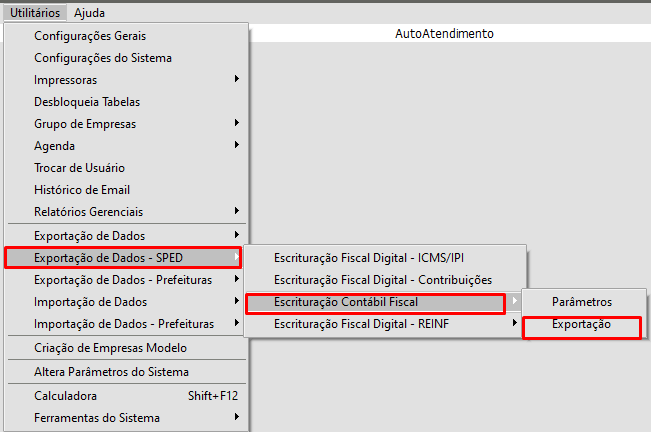Open Agenda submenu

pyautogui.click(x=126, y=146)
